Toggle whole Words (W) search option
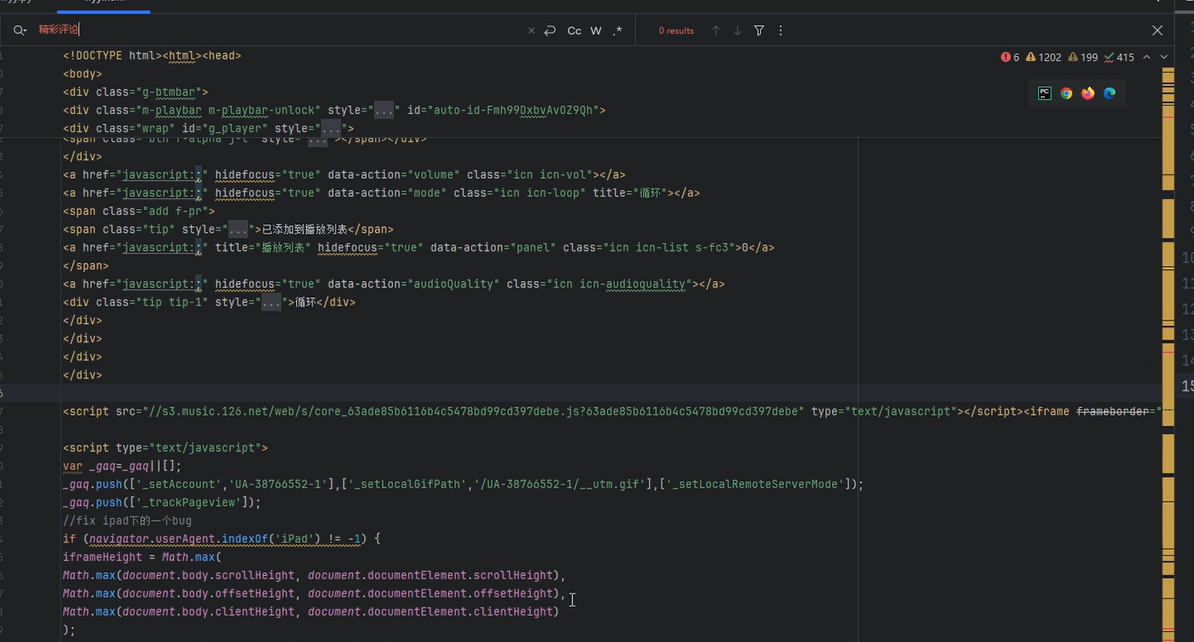This screenshot has height=642, width=1194. point(595,30)
